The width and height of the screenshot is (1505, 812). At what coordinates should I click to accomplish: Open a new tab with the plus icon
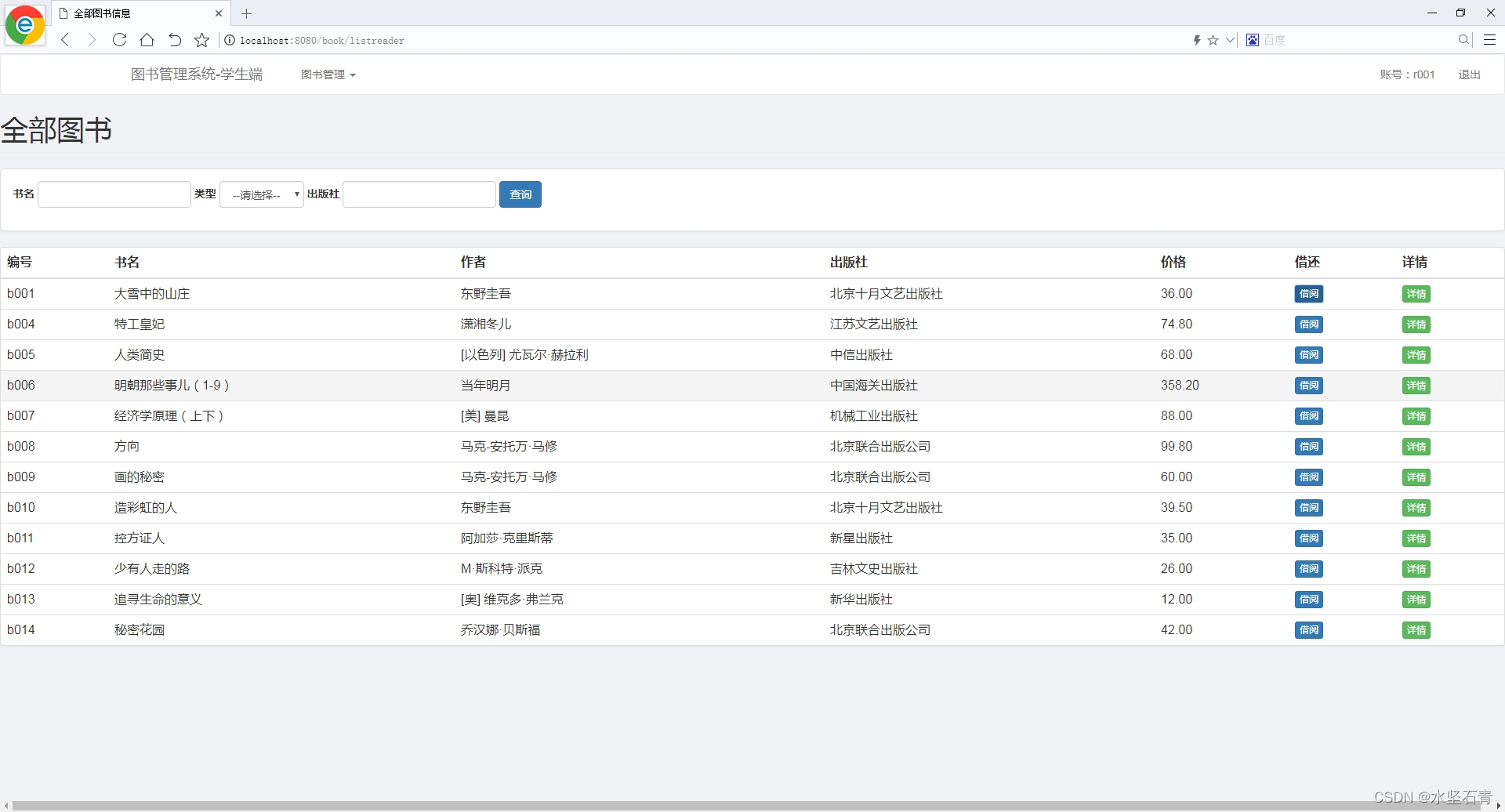click(x=246, y=13)
